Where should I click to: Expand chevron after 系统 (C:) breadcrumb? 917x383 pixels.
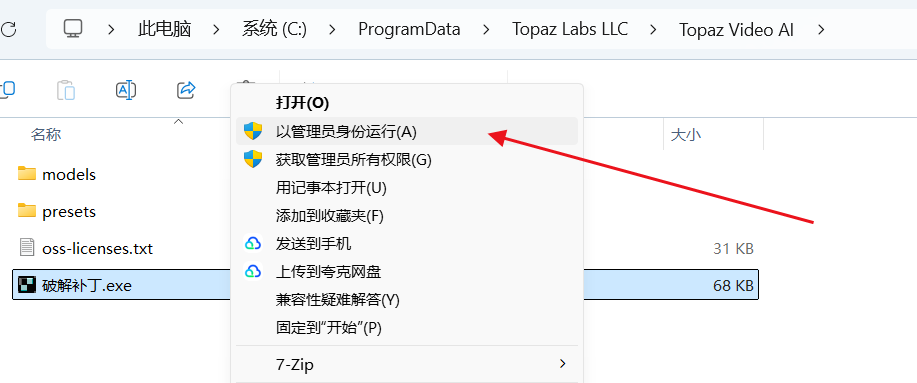[x=332, y=29]
